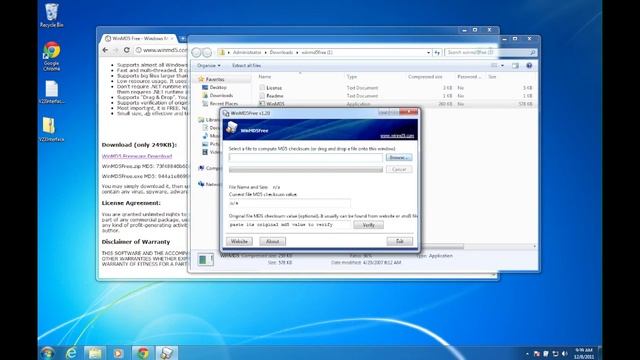Screen dimensions: 640x360
Task: Open the www.winmd5.com link in the banner
Action: pos(397,136)
